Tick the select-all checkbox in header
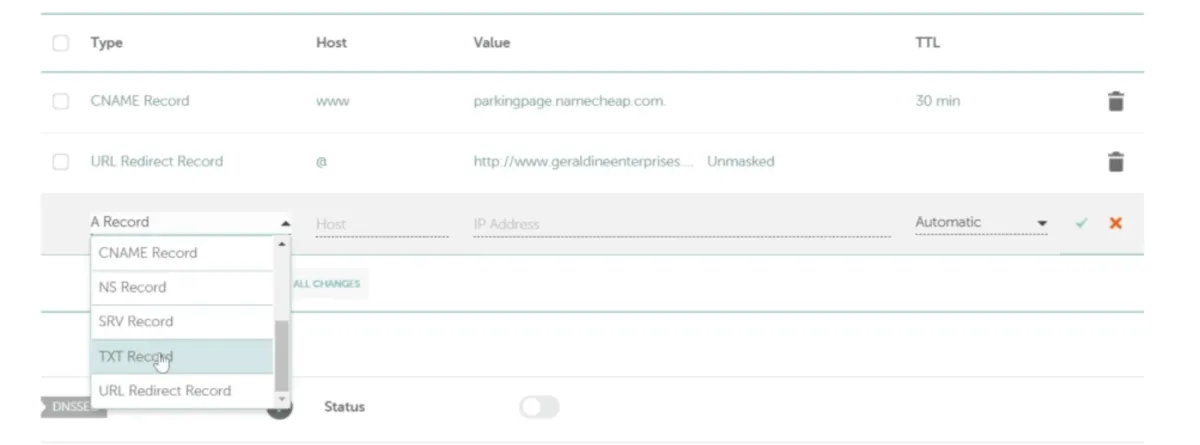Image resolution: width=1200 pixels, height=445 pixels. [x=61, y=43]
